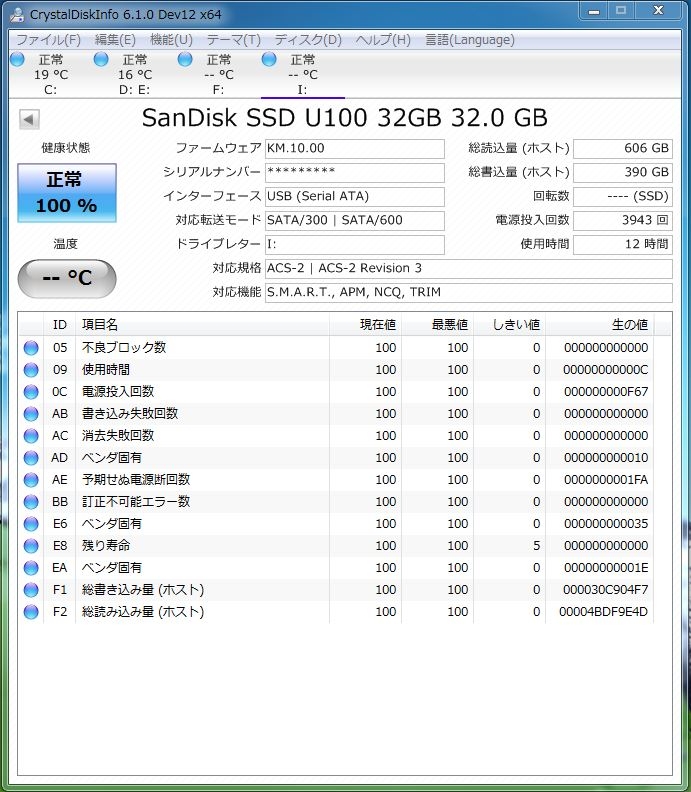Click status icon for 消去失敗回数 row
The image size is (691, 792).
coord(31,436)
